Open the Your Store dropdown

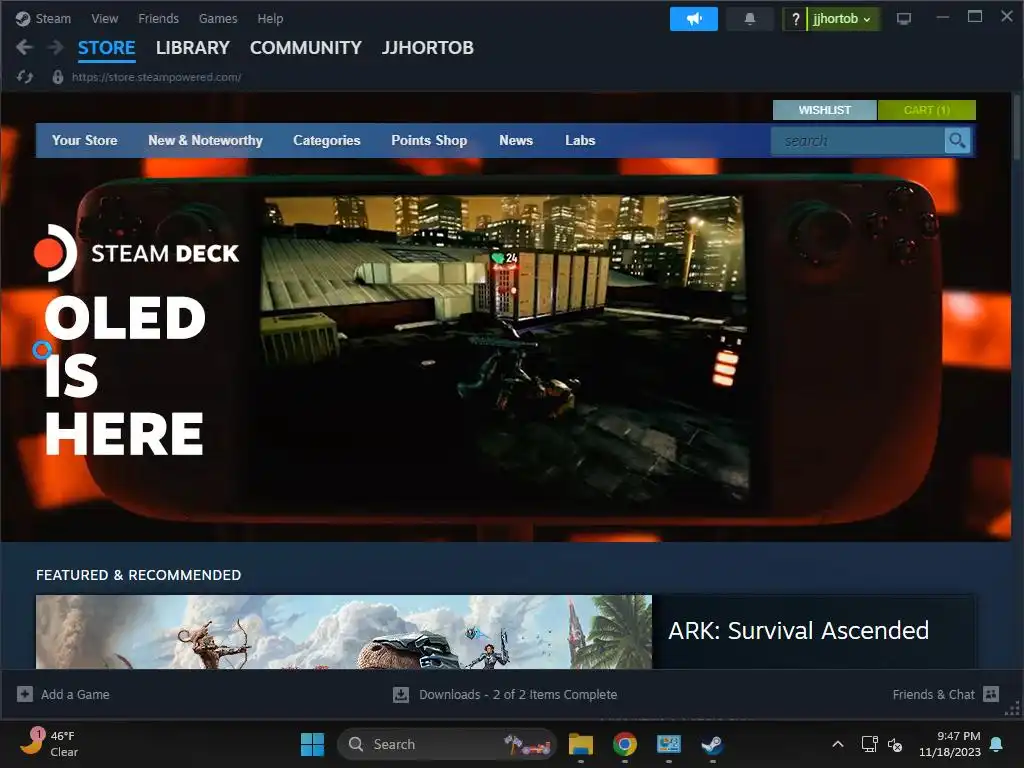[x=85, y=140]
